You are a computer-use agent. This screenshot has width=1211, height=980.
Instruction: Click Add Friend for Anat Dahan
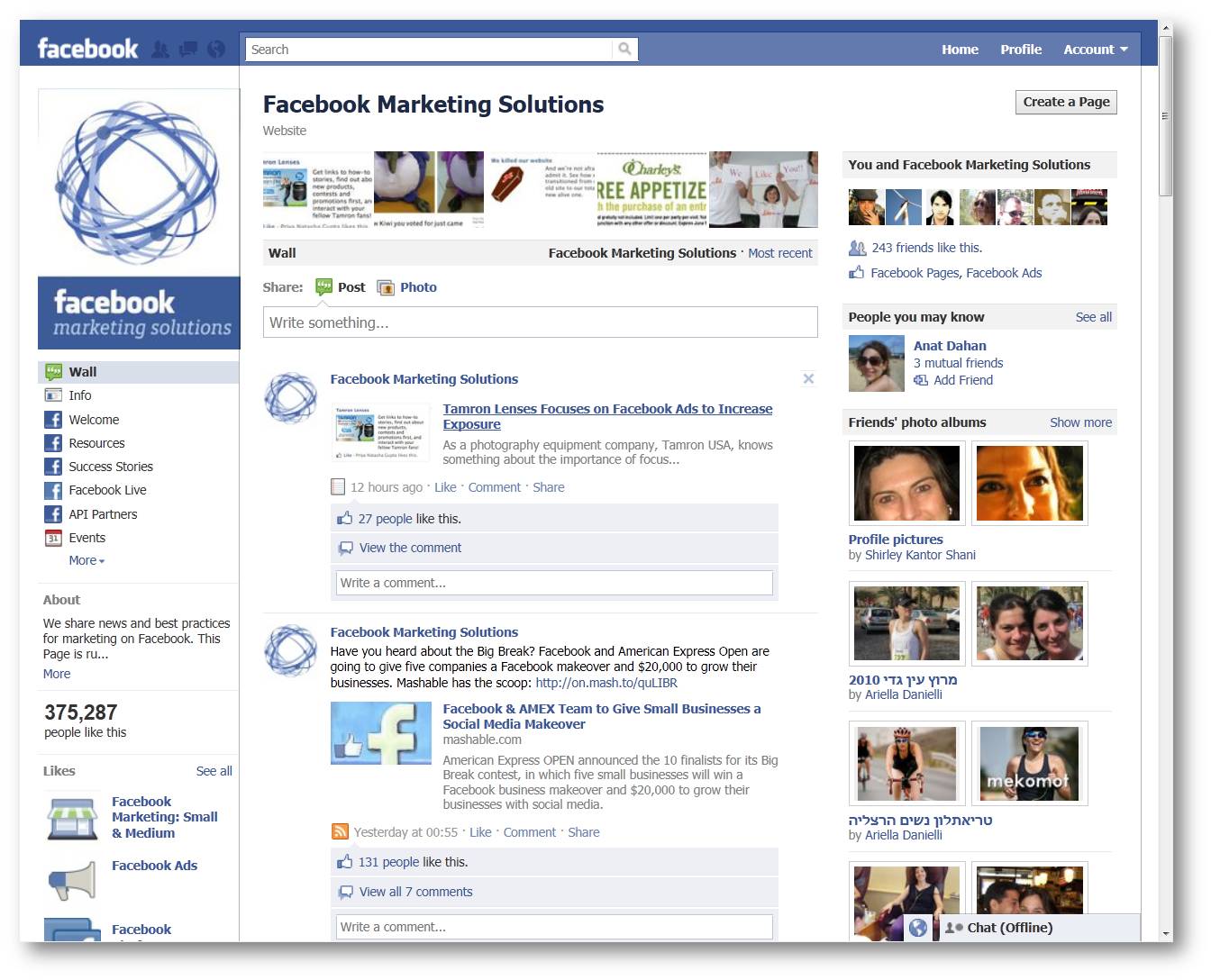coord(963,380)
